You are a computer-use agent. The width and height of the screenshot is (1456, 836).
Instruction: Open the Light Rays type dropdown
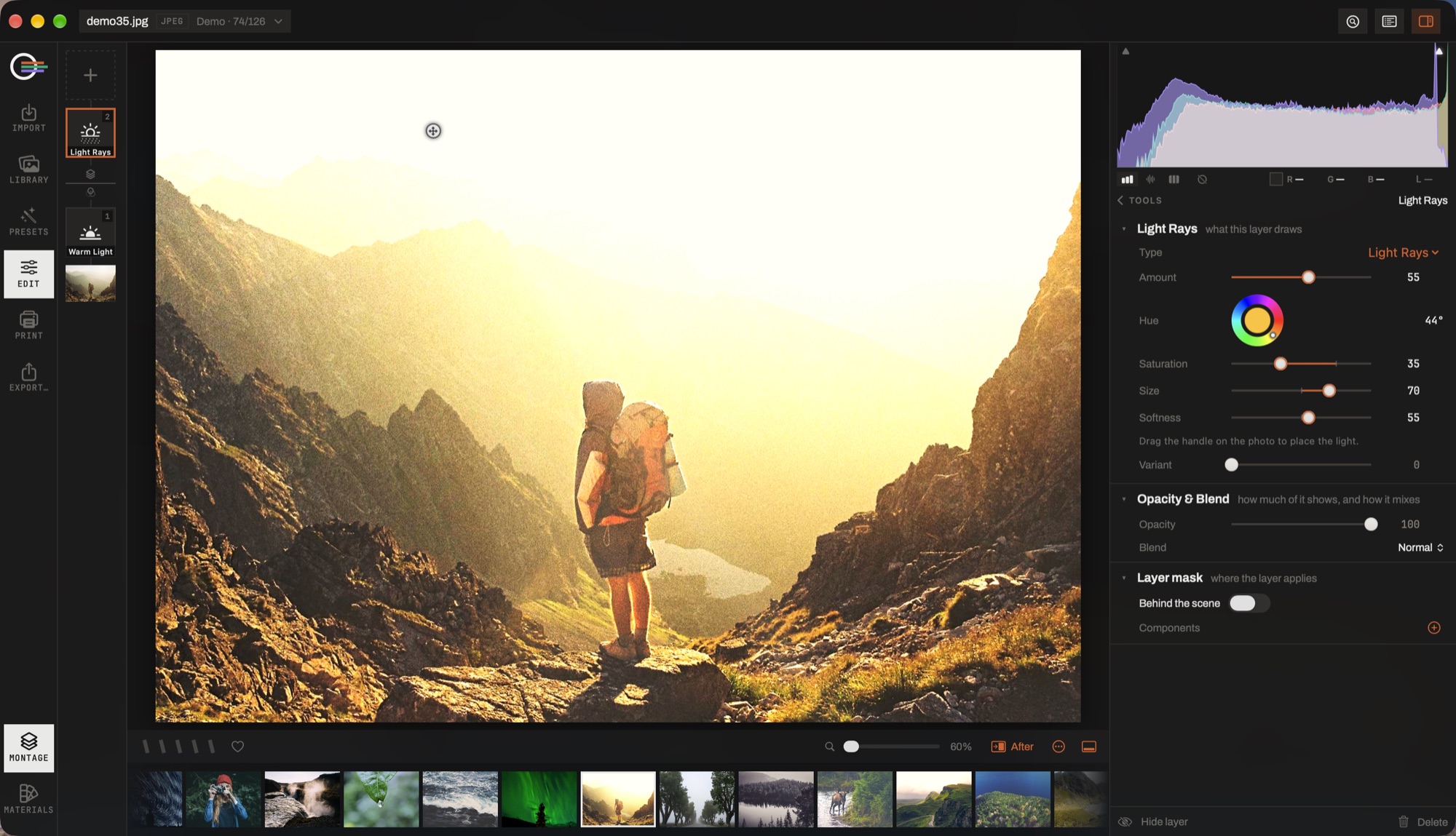point(1403,252)
